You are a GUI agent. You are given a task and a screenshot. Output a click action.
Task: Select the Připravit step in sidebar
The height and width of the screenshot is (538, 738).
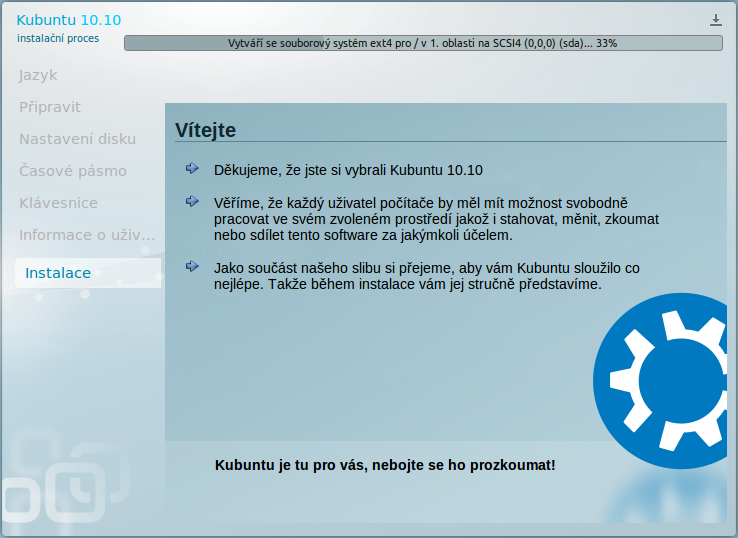[x=50, y=107]
